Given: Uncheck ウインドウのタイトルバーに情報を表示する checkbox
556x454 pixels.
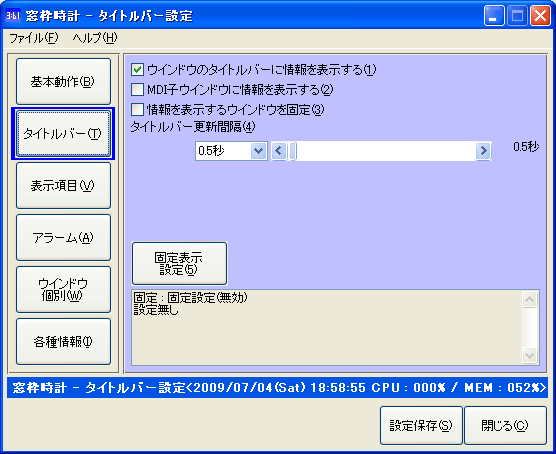Looking at the screenshot, I should point(138,70).
